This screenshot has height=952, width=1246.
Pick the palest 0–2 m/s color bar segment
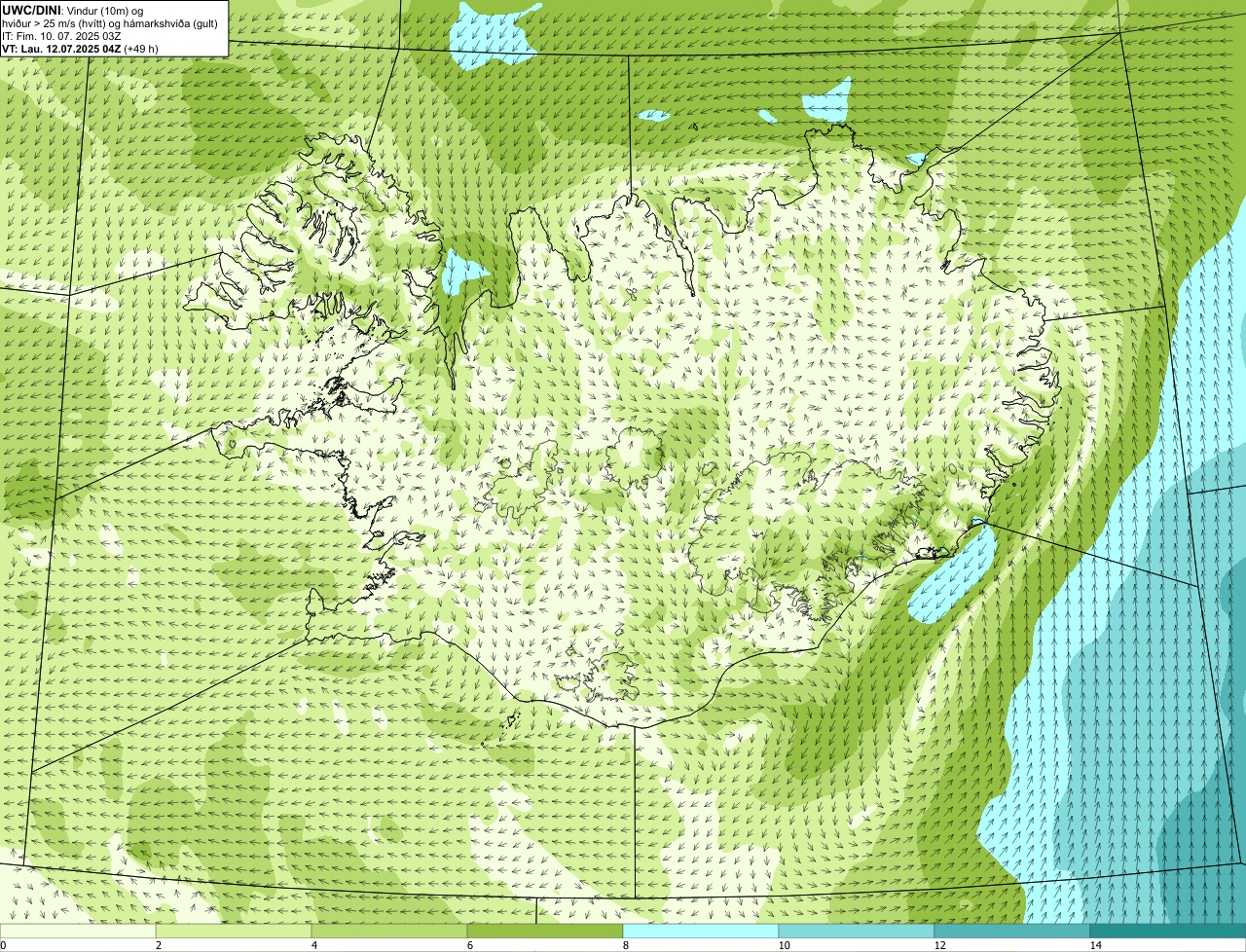78,932
